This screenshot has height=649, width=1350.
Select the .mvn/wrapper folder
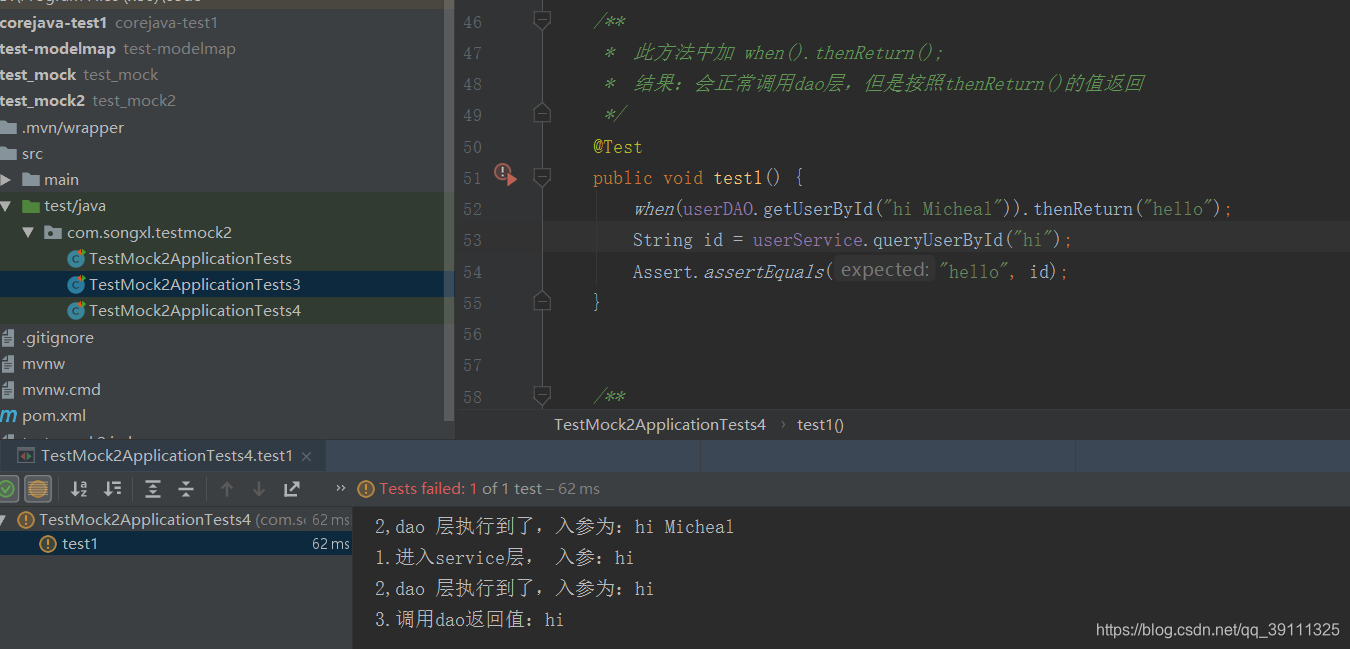[72, 128]
